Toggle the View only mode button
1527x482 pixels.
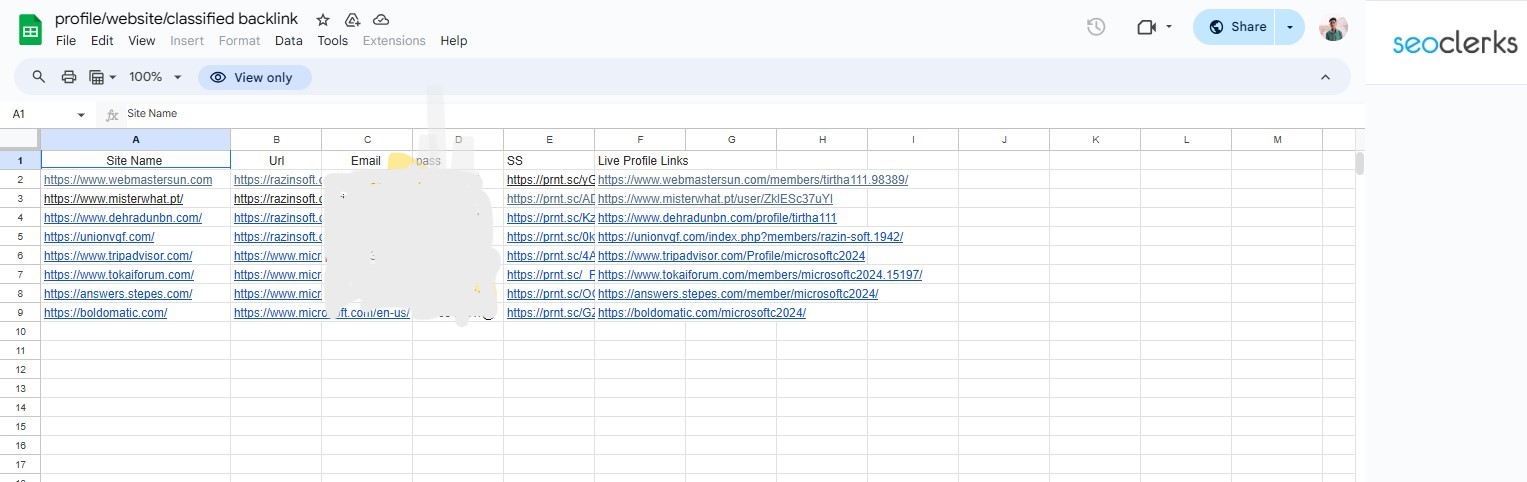coord(254,77)
